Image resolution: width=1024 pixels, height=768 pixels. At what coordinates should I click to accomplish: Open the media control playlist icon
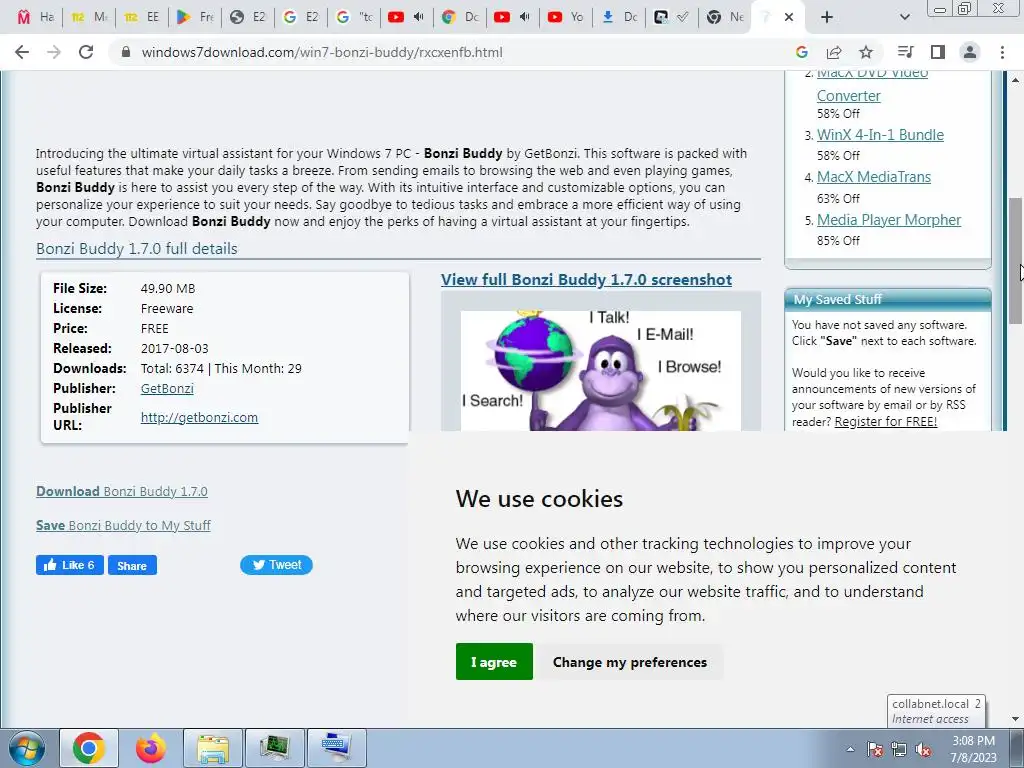click(905, 52)
